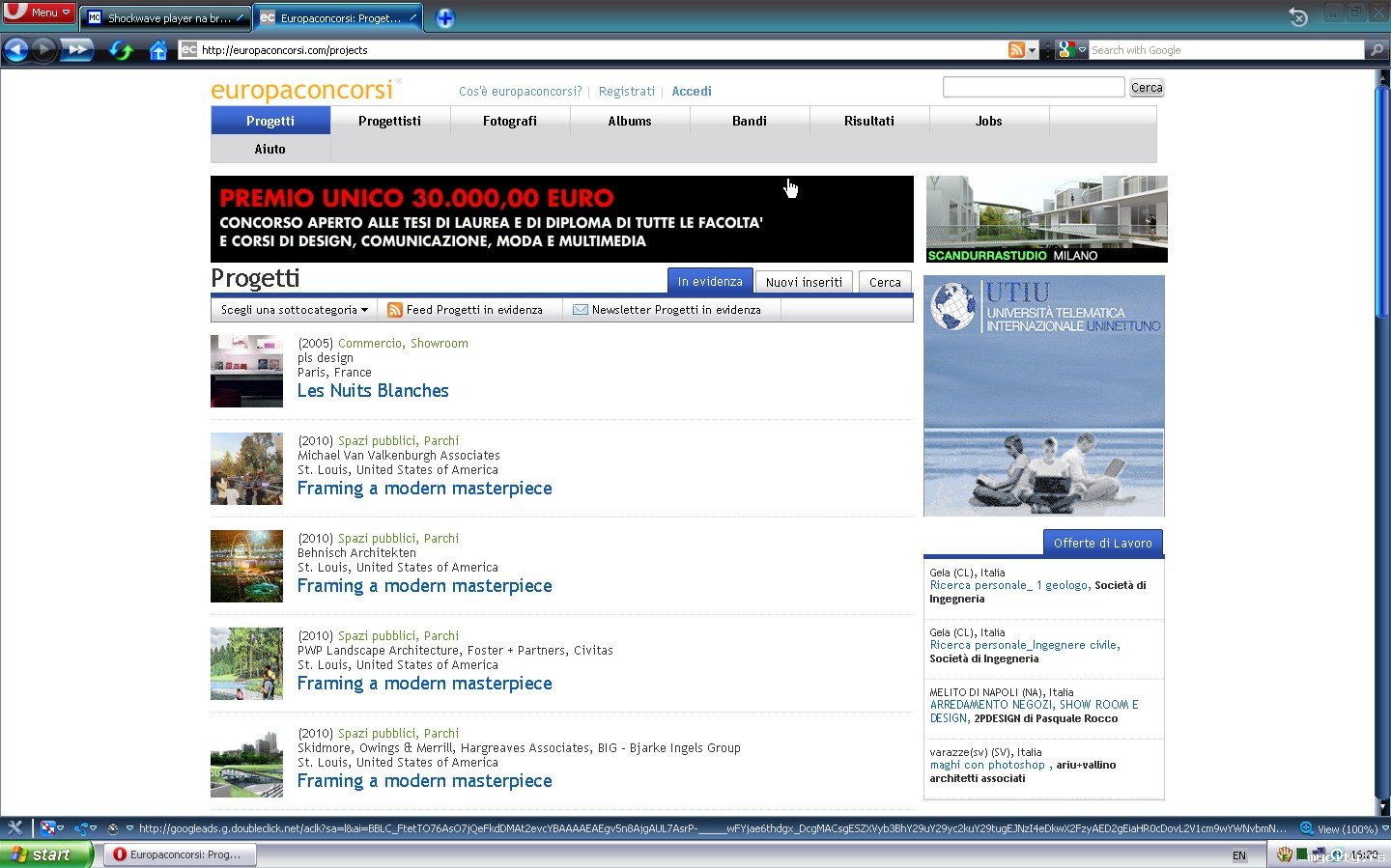Click the envelope icon for Newsletter Progetti
This screenshot has height=868, width=1391.
[x=581, y=310]
